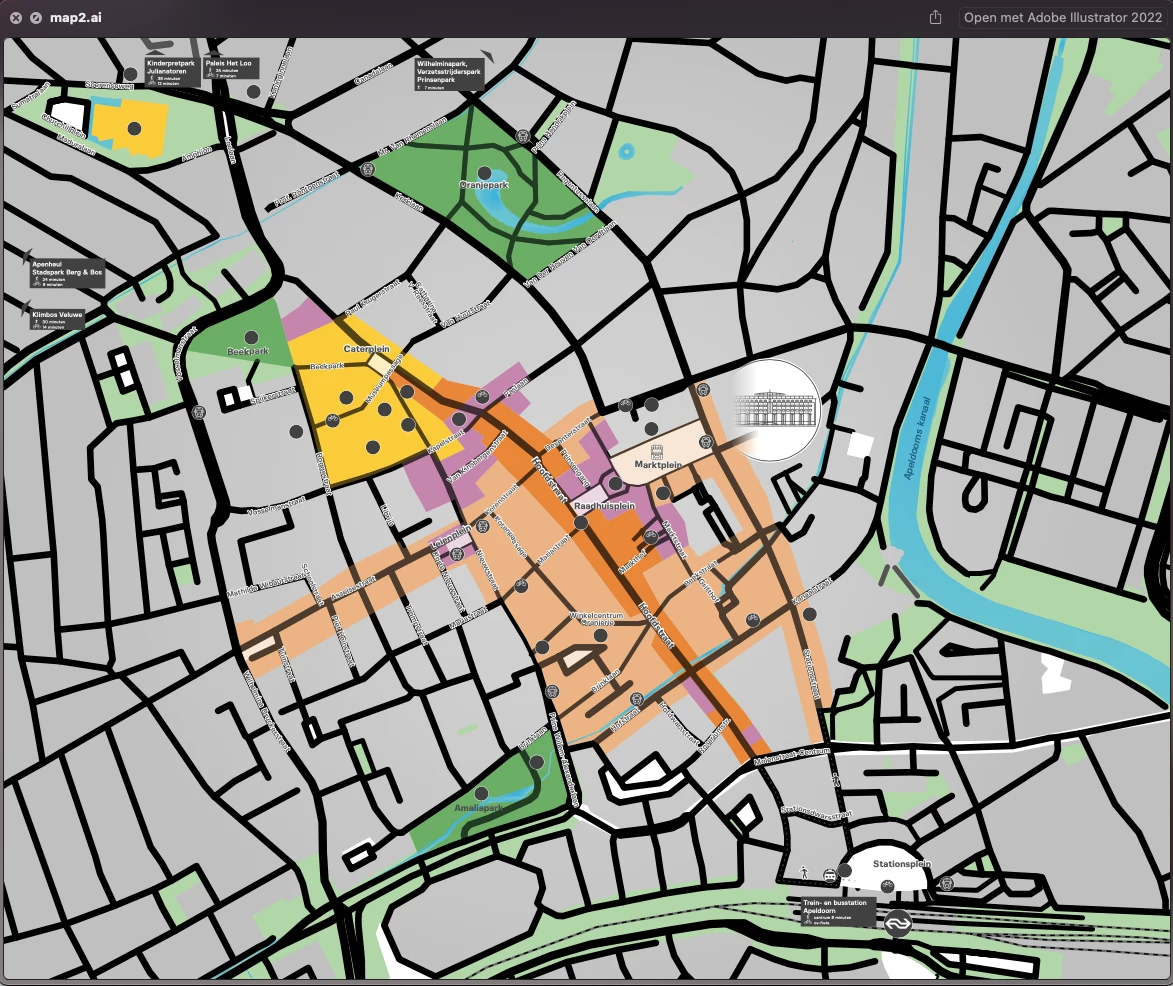The height and width of the screenshot is (986, 1173).
Task: Click the bus icon left of Stationsplein
Action: tap(829, 875)
